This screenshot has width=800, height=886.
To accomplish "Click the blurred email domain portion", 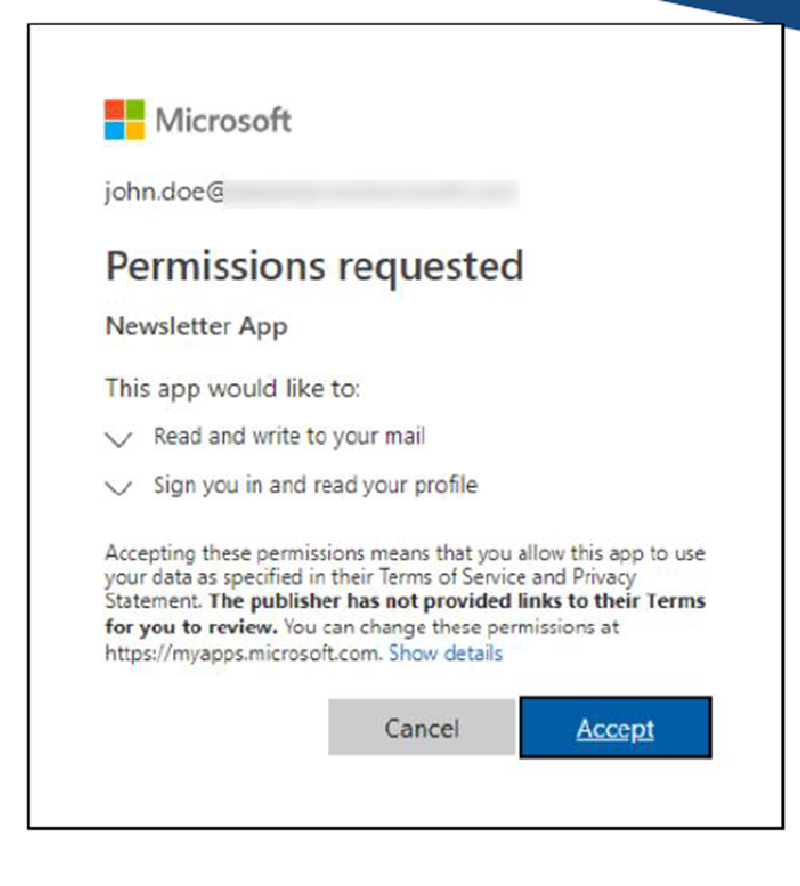I will click(x=371, y=194).
